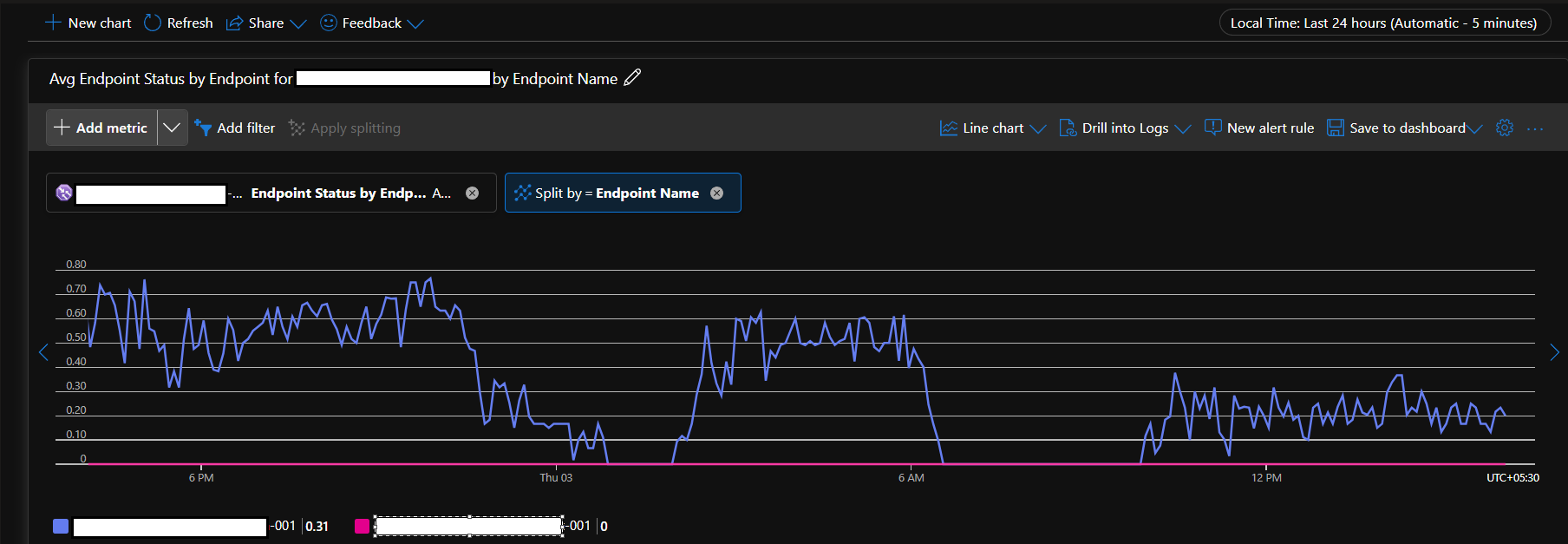Select the Endpoint Status by Endpoint metric chip
The height and width of the screenshot is (544, 1568).
point(271,193)
